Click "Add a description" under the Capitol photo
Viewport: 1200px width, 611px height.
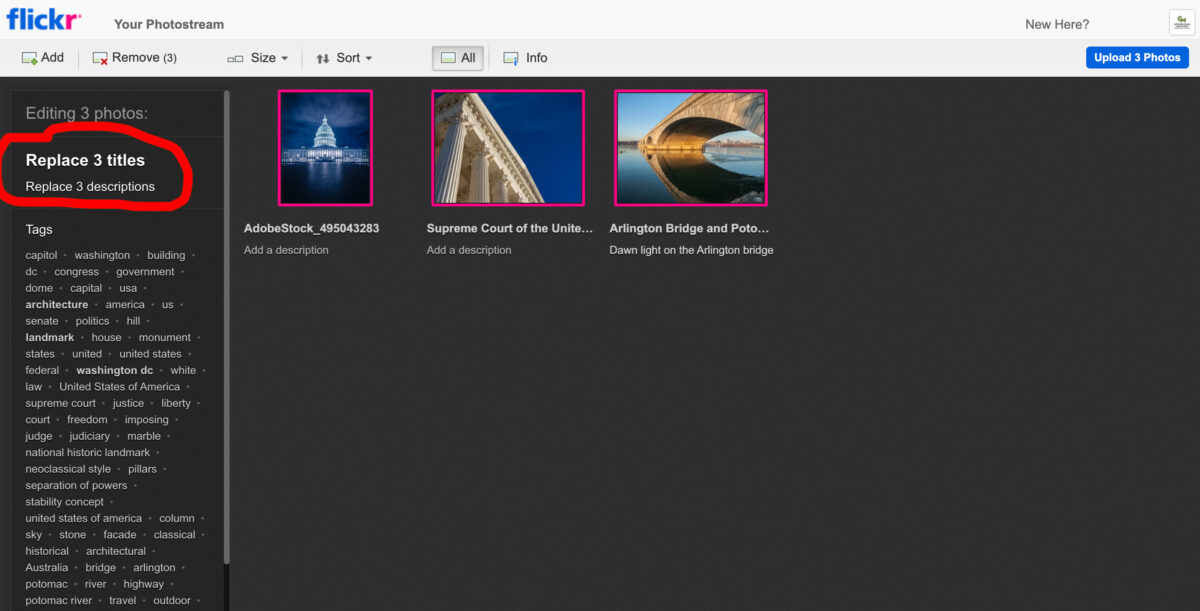pyautogui.click(x=286, y=249)
